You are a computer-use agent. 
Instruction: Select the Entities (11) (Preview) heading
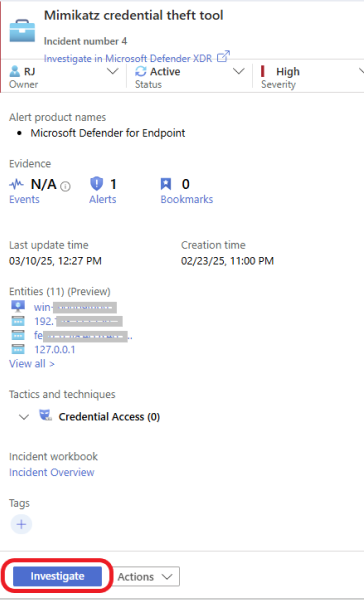60,292
